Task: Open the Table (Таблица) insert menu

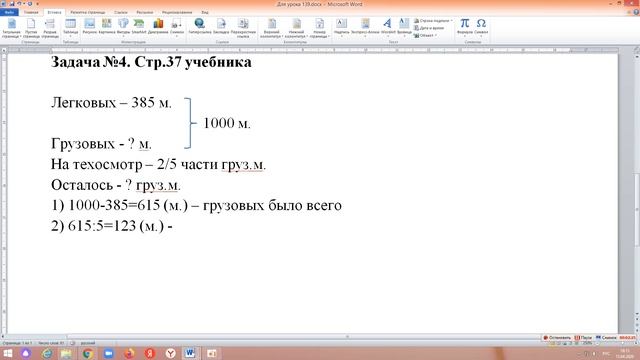Action: 71,27
